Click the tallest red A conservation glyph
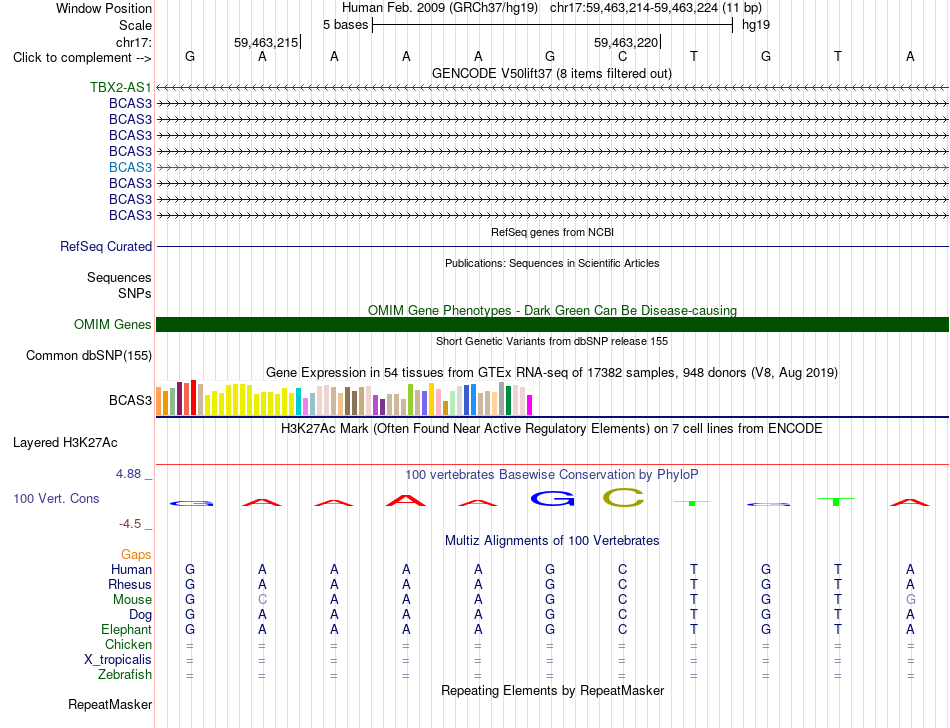The width and height of the screenshot is (950, 728). coord(406,501)
